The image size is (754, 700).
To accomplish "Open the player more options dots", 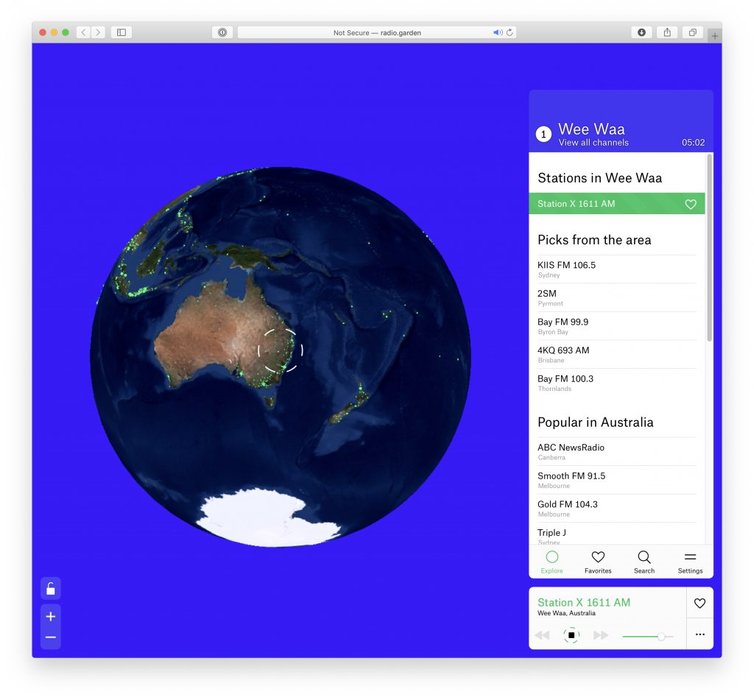I will (x=700, y=635).
